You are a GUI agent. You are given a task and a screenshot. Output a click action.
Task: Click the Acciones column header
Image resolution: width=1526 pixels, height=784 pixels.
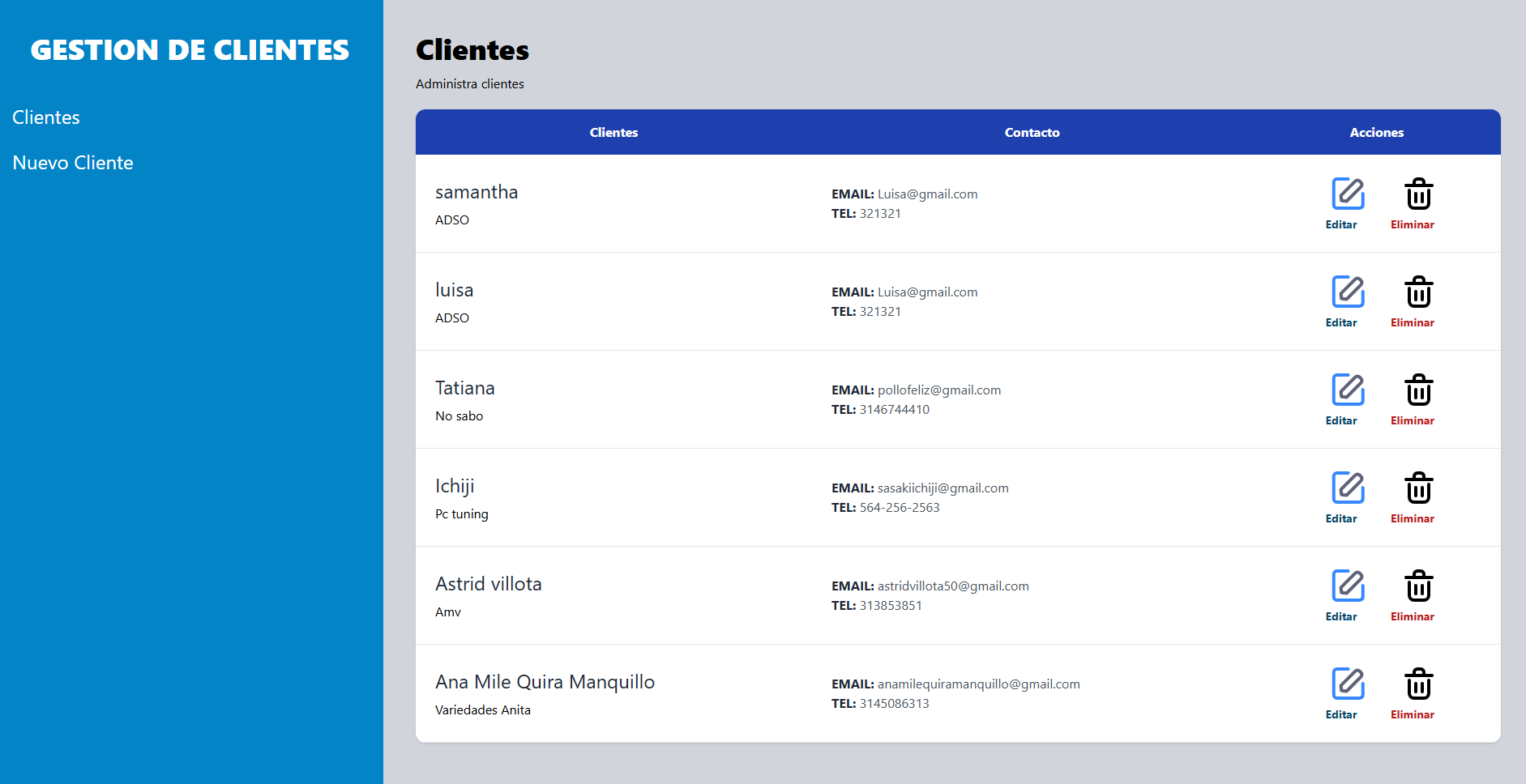pyautogui.click(x=1376, y=133)
